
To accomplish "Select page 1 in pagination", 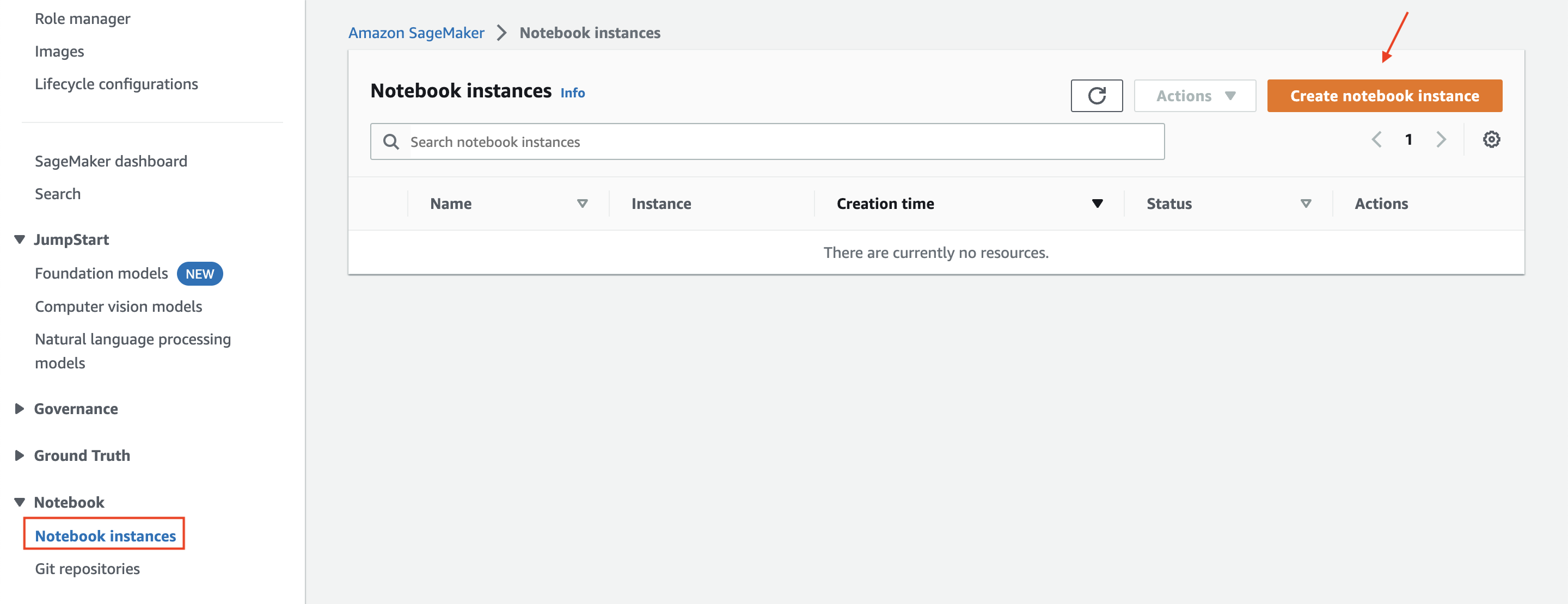I will (1409, 139).
